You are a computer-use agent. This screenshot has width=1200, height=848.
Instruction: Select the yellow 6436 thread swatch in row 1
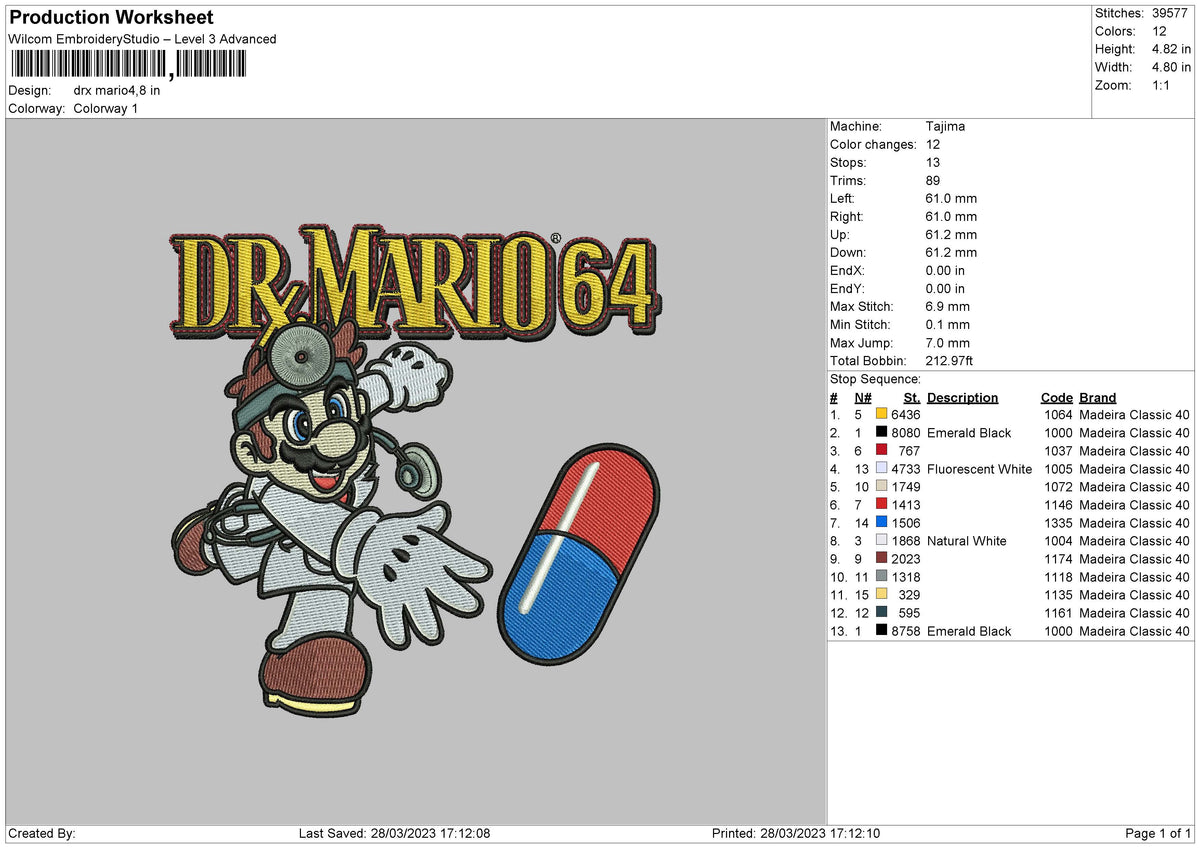click(880, 414)
